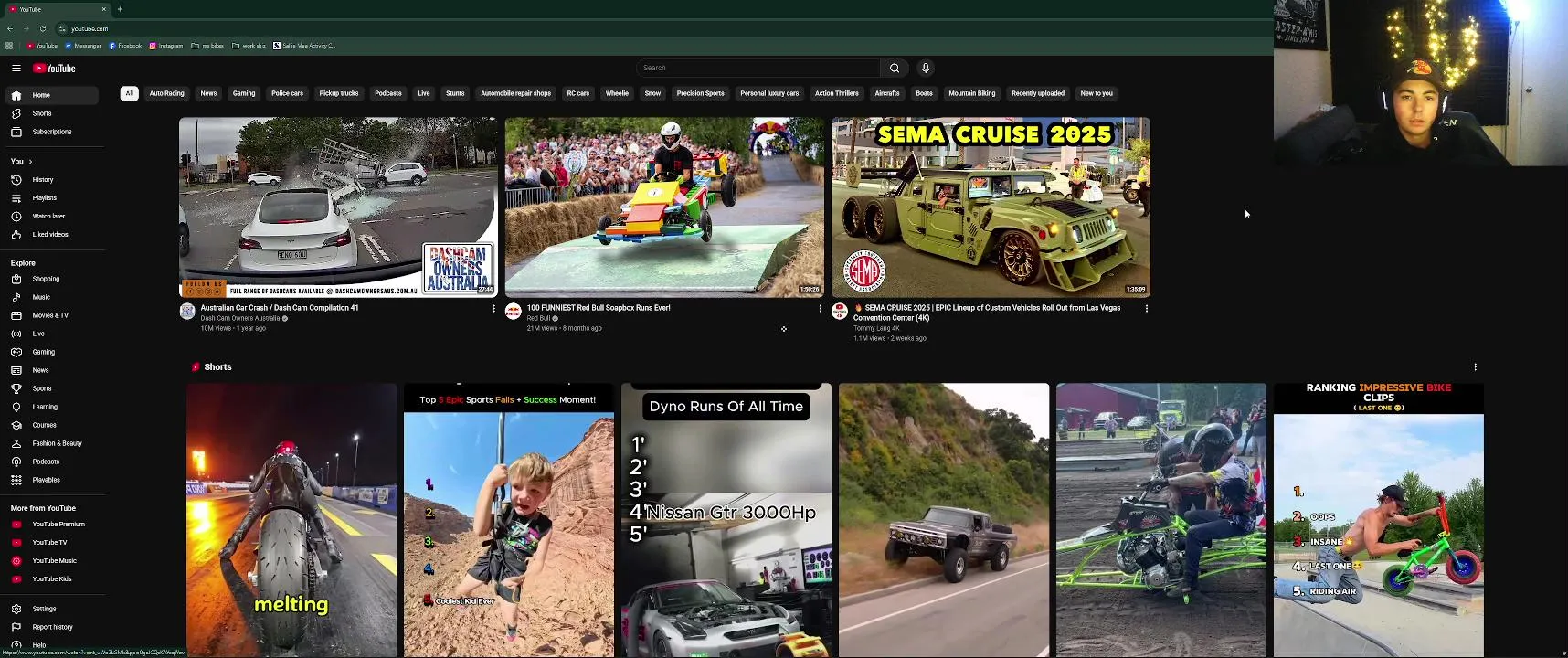Screen dimensions: 1568x658
Task: Open the Dyno Runs Of All Time Short
Action: pos(726,520)
